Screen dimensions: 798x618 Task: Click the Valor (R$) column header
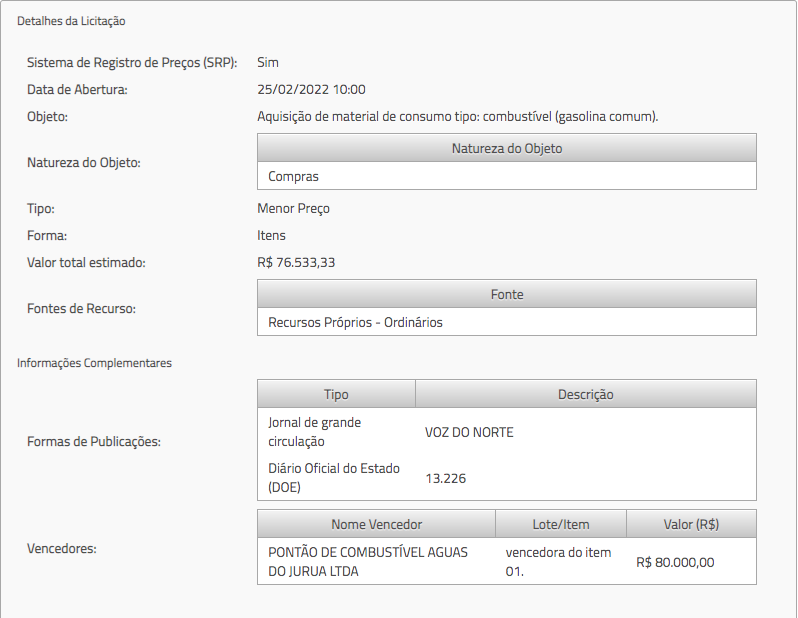coord(691,524)
